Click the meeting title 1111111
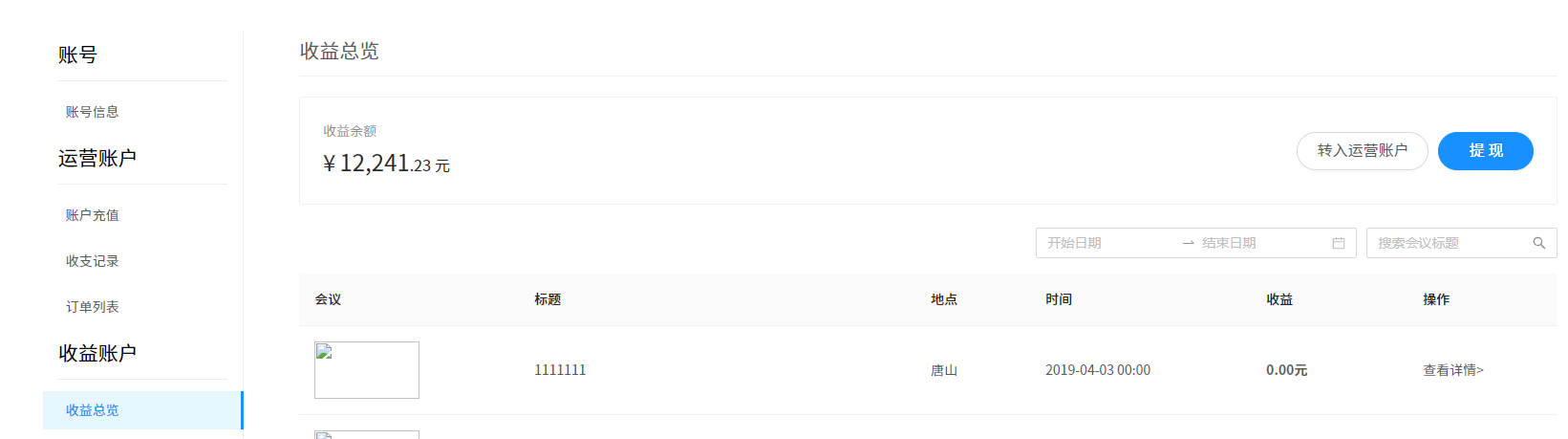 pyautogui.click(x=560, y=370)
